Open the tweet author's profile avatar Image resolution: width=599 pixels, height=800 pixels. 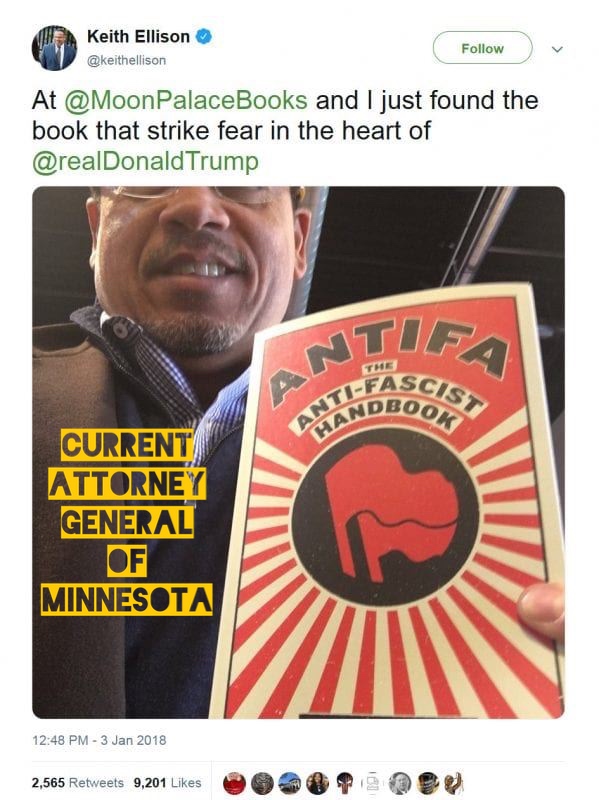(54, 48)
